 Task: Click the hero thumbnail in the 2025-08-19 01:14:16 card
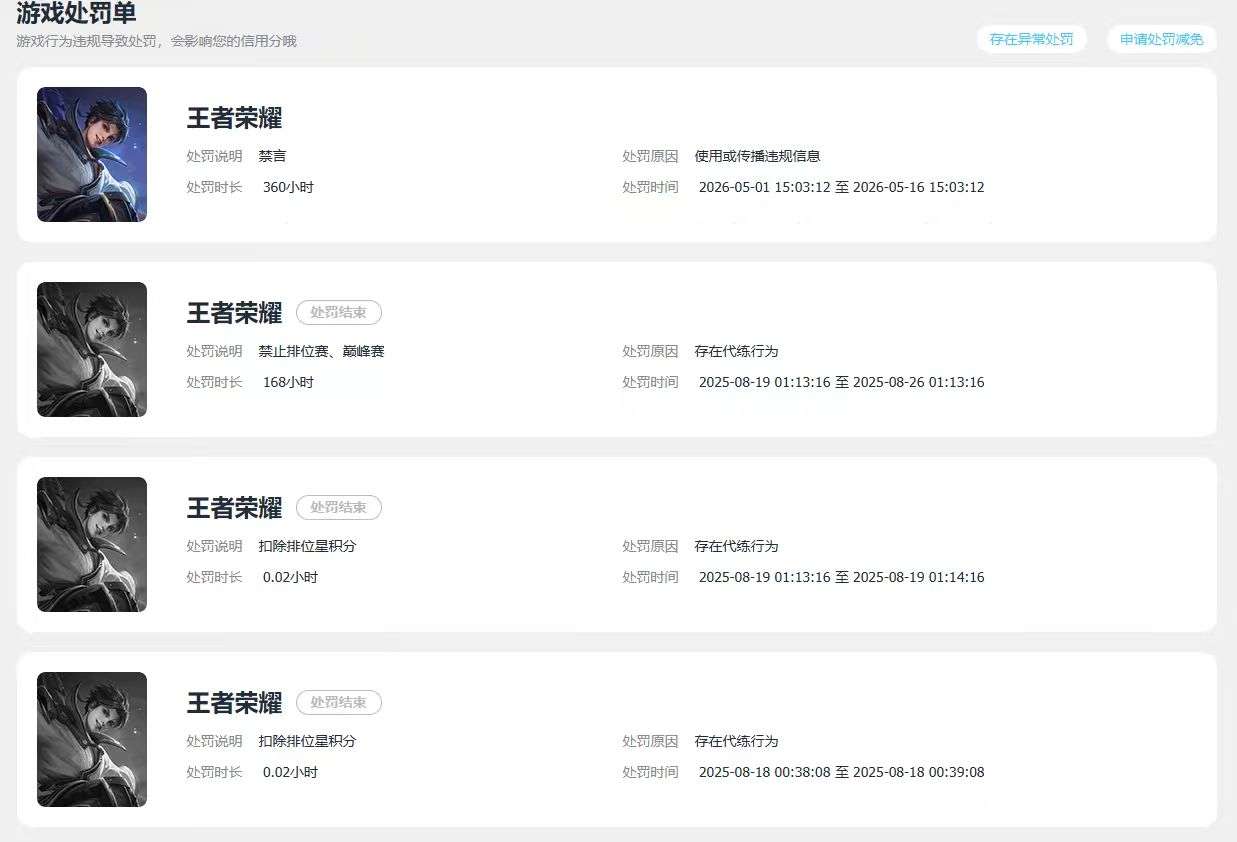point(92,544)
